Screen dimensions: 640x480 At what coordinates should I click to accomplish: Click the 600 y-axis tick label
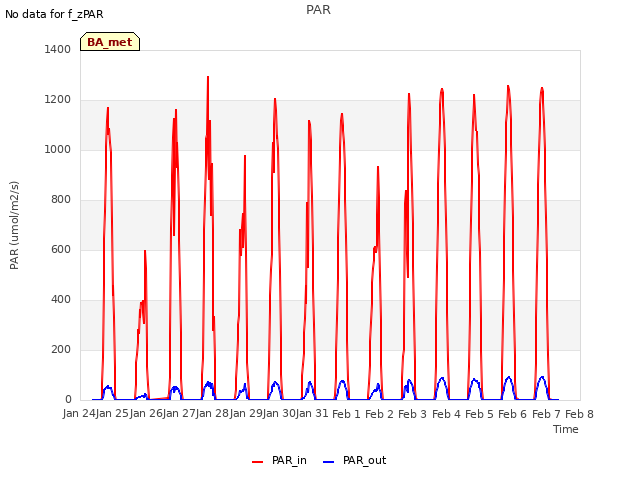61,249
